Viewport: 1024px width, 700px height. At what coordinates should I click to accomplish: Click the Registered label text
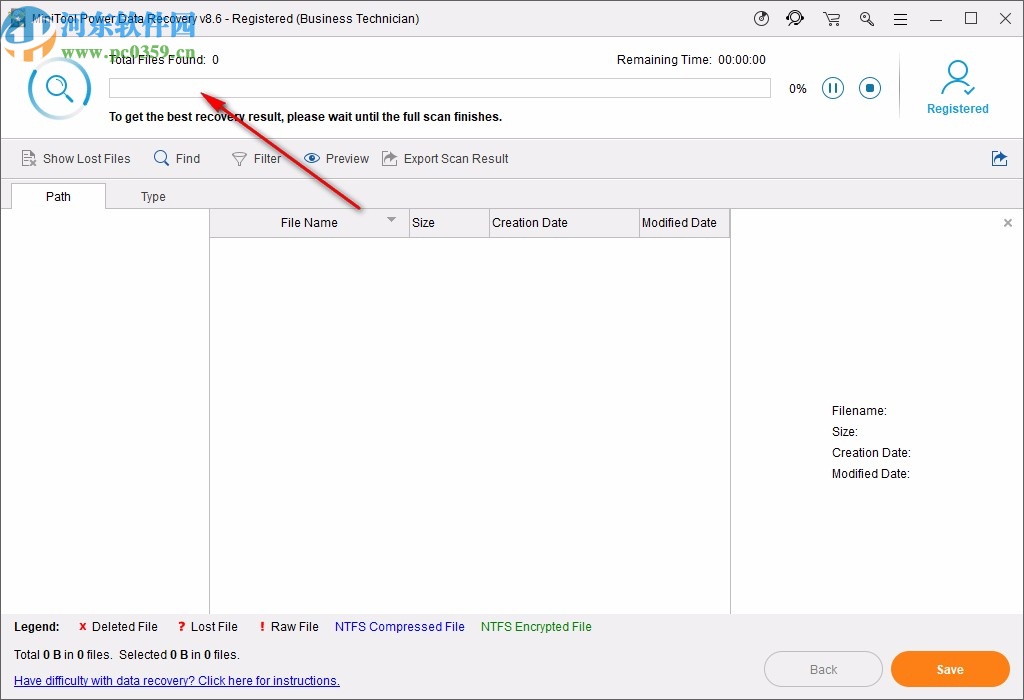(957, 109)
